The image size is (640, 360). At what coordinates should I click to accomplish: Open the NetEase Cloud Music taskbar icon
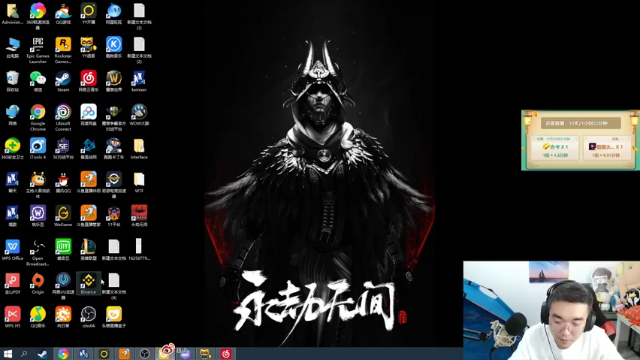[x=226, y=353]
